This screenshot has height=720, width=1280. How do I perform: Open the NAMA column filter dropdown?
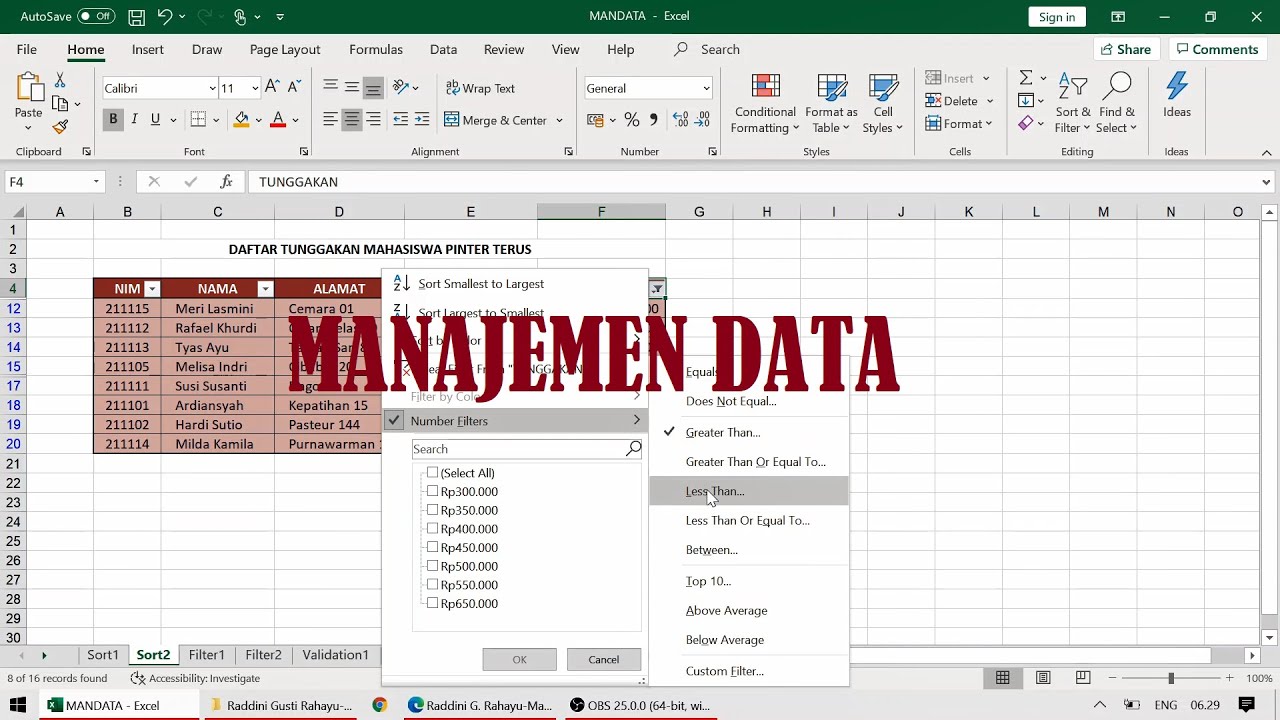pos(265,289)
